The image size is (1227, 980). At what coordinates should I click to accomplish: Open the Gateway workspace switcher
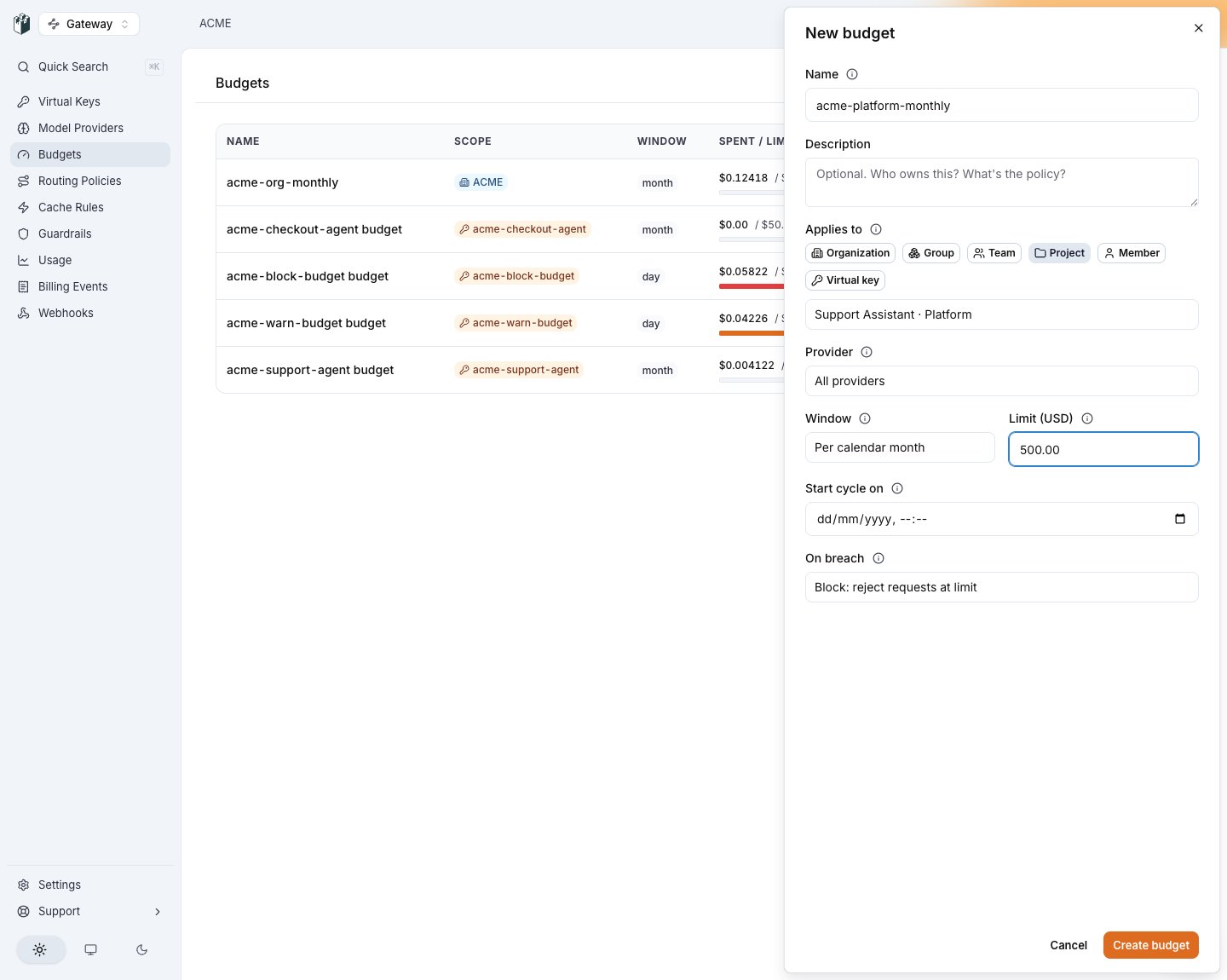point(89,24)
